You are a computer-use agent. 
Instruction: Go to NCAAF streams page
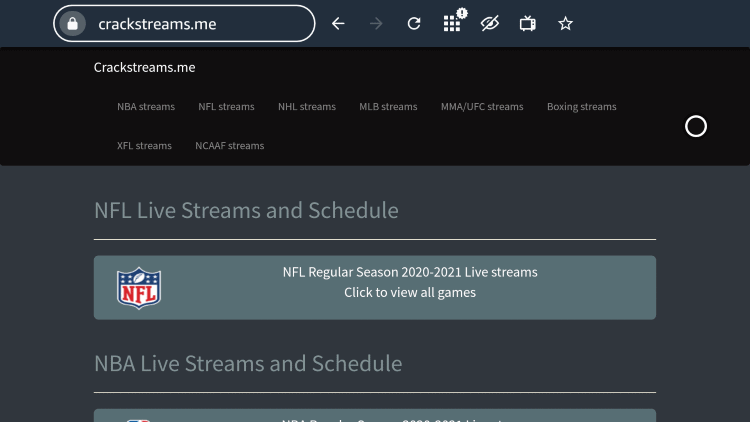click(230, 146)
